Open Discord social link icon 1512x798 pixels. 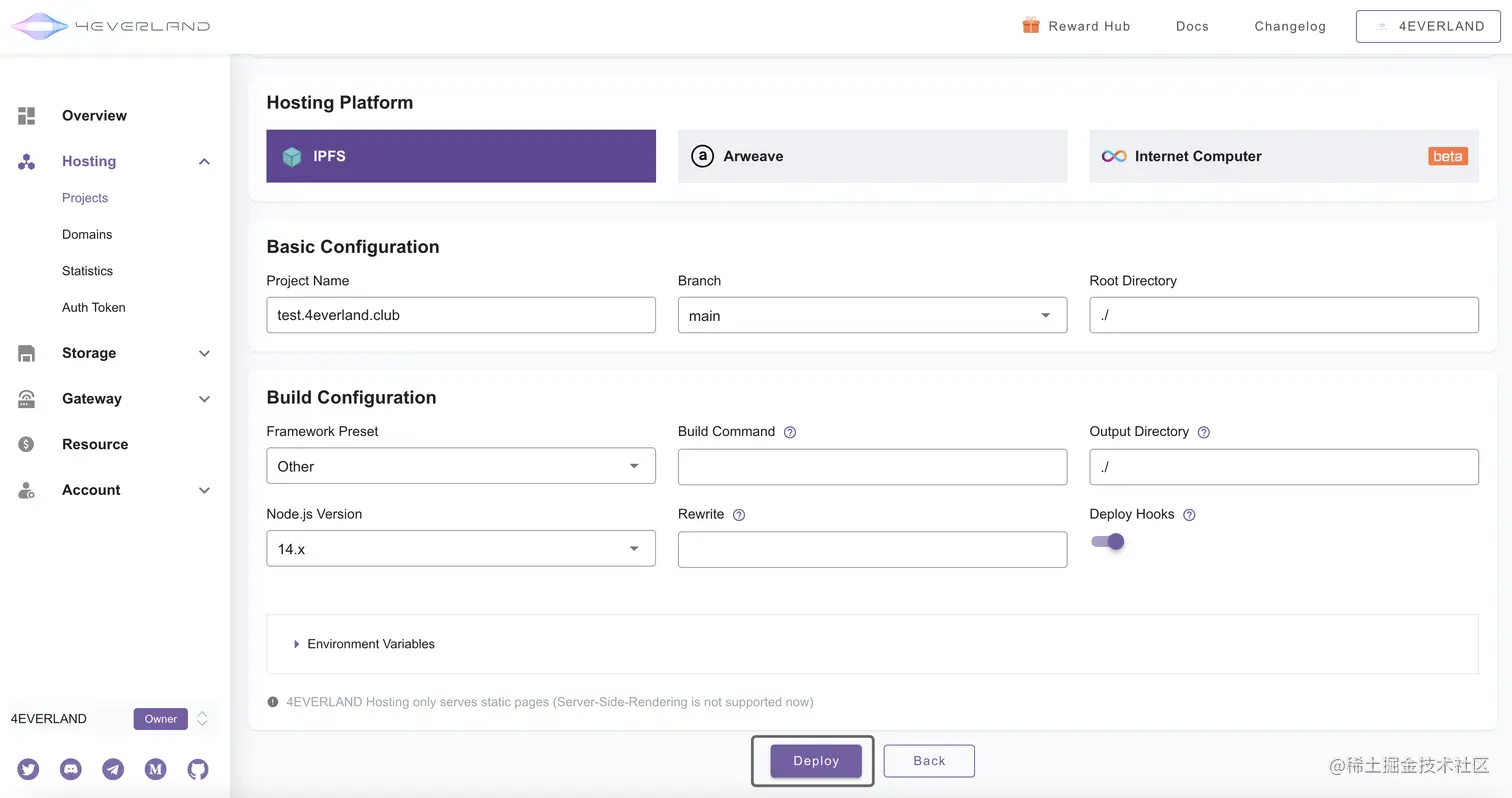pos(71,769)
